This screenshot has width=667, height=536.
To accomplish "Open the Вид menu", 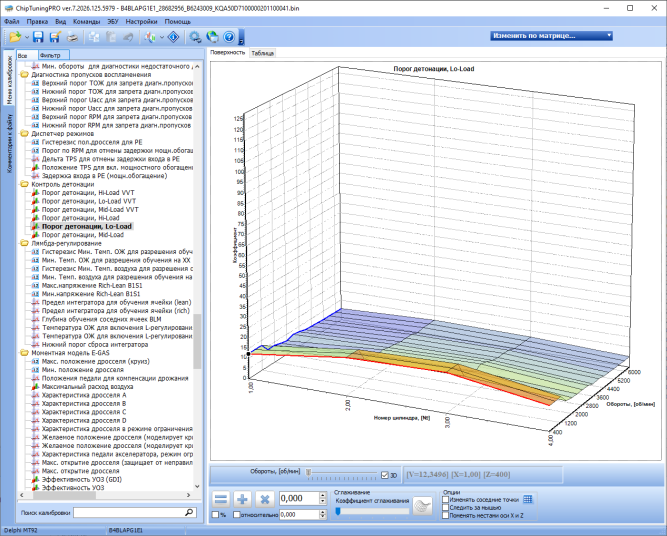I will [60, 21].
